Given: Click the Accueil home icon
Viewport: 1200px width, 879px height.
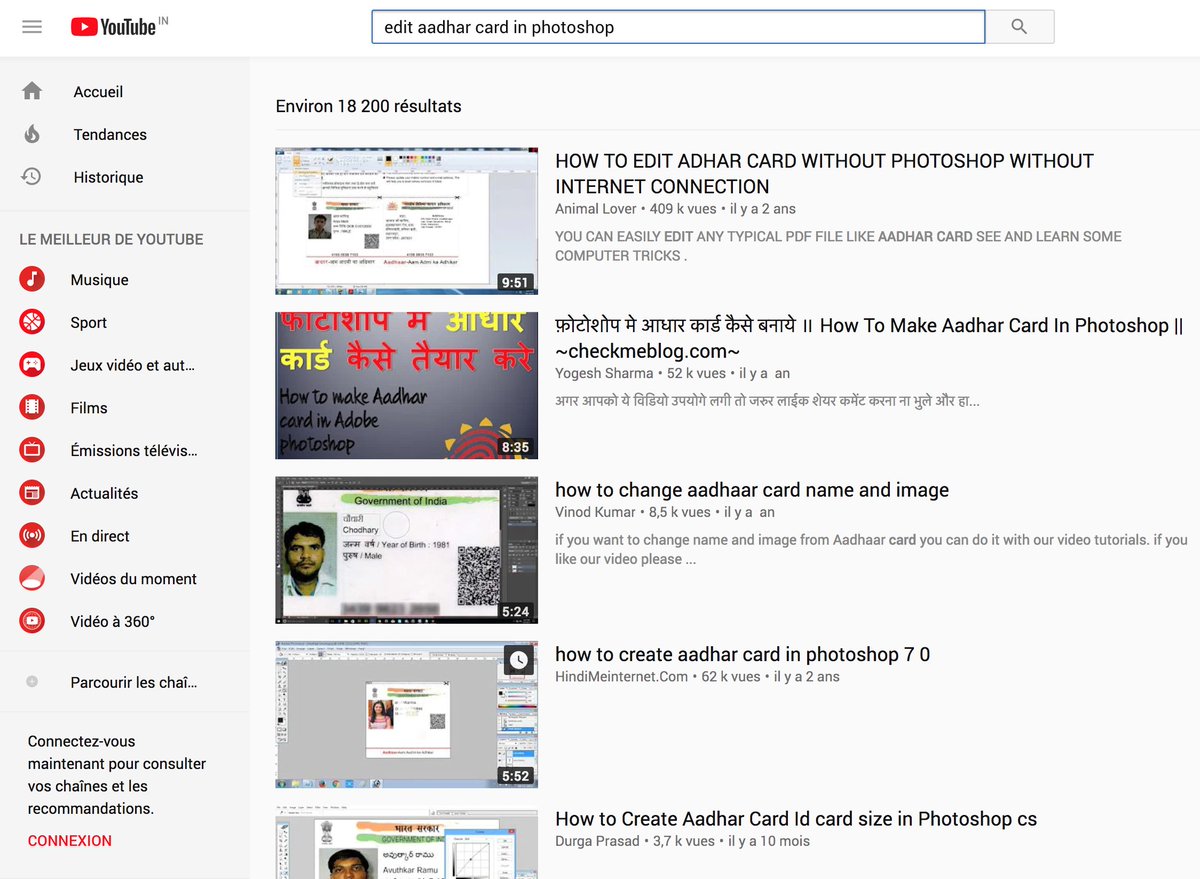Looking at the screenshot, I should (32, 91).
